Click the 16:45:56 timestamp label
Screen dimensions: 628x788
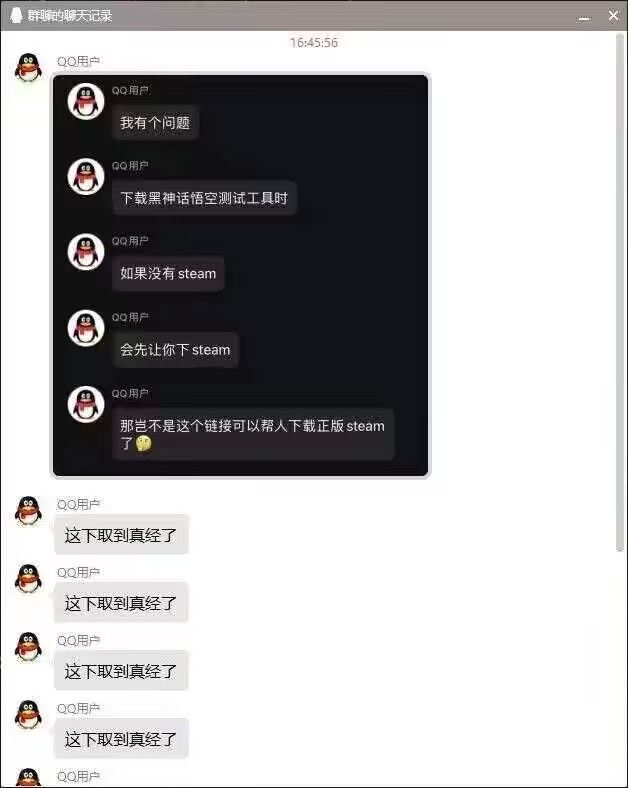pos(314,43)
